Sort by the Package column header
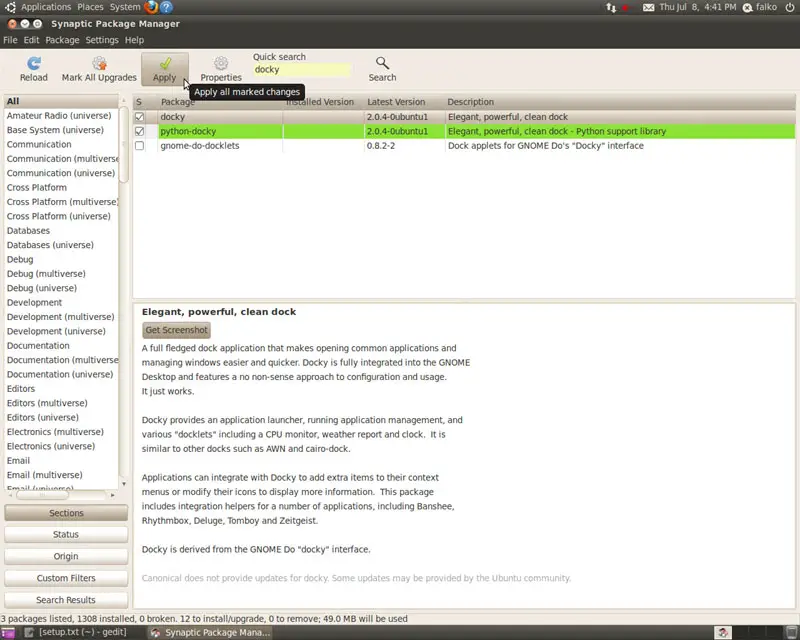 [x=220, y=102]
